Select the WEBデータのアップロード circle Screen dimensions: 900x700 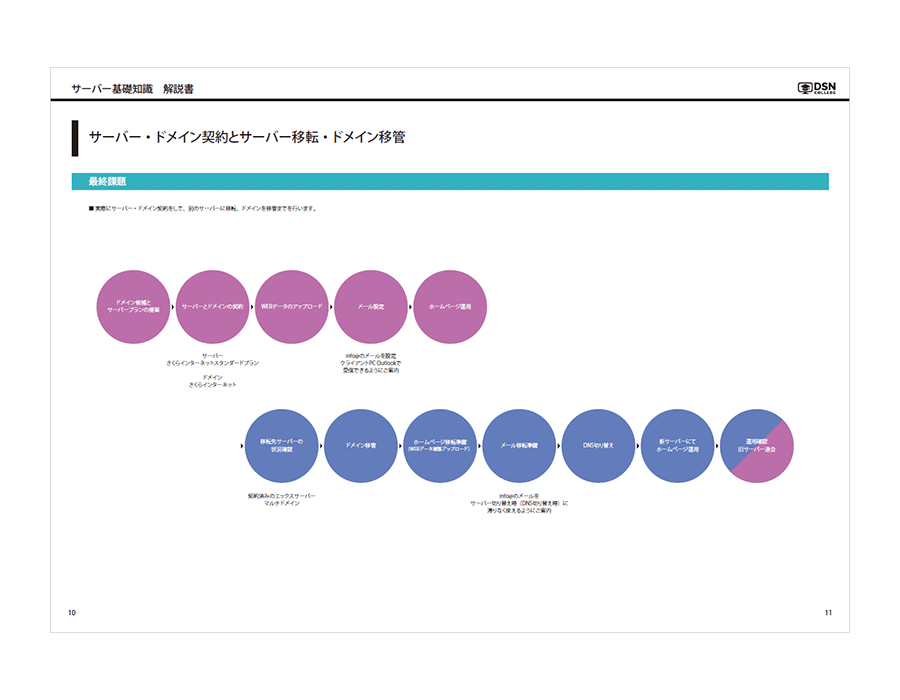pyautogui.click(x=292, y=307)
